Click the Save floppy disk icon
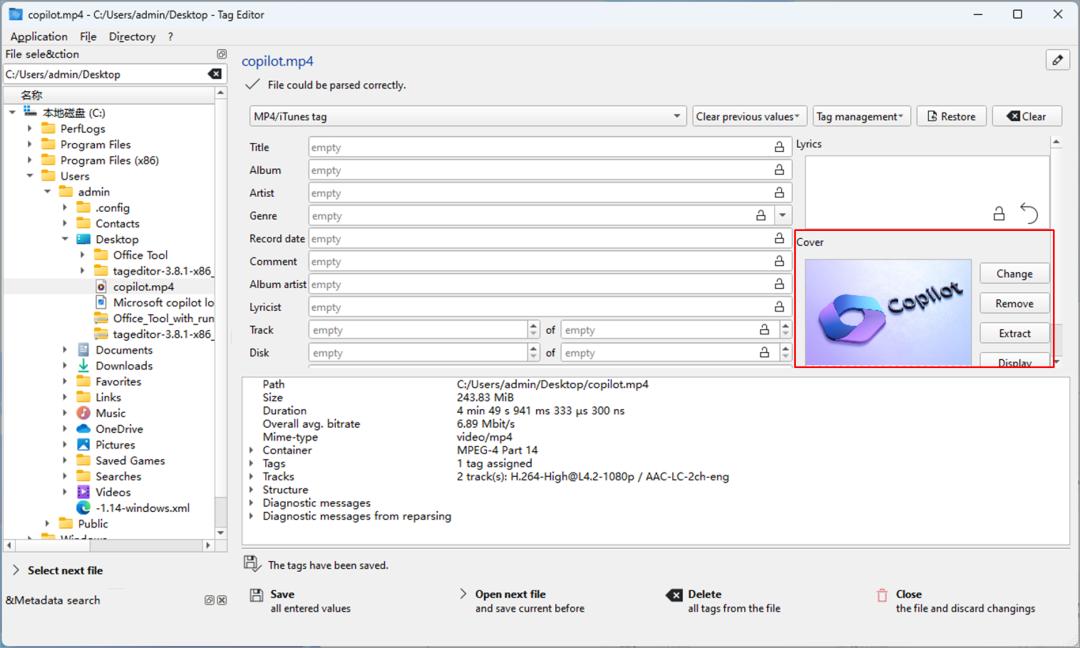 (x=256, y=595)
